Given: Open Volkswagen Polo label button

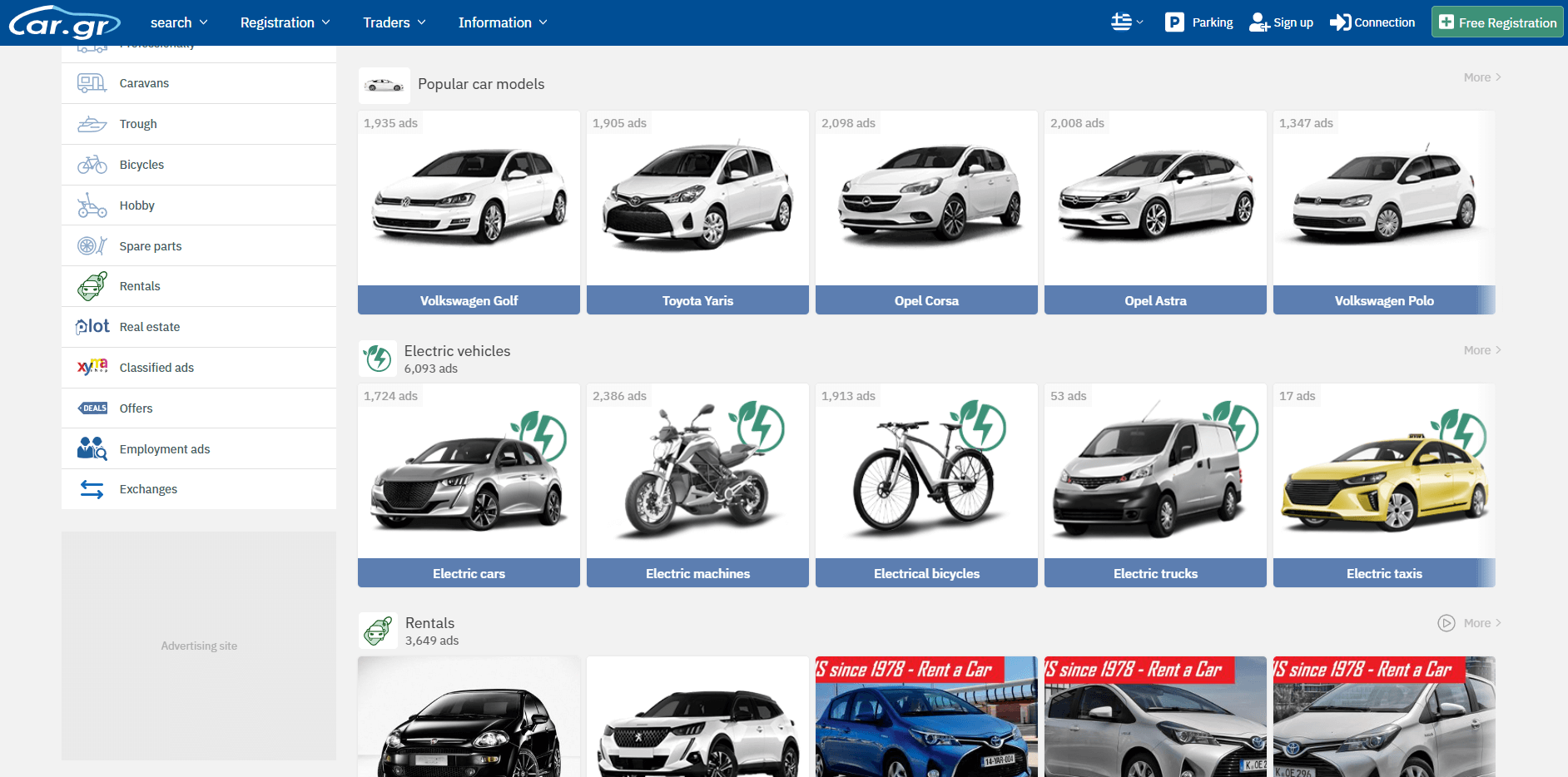Looking at the screenshot, I should pyautogui.click(x=1384, y=300).
